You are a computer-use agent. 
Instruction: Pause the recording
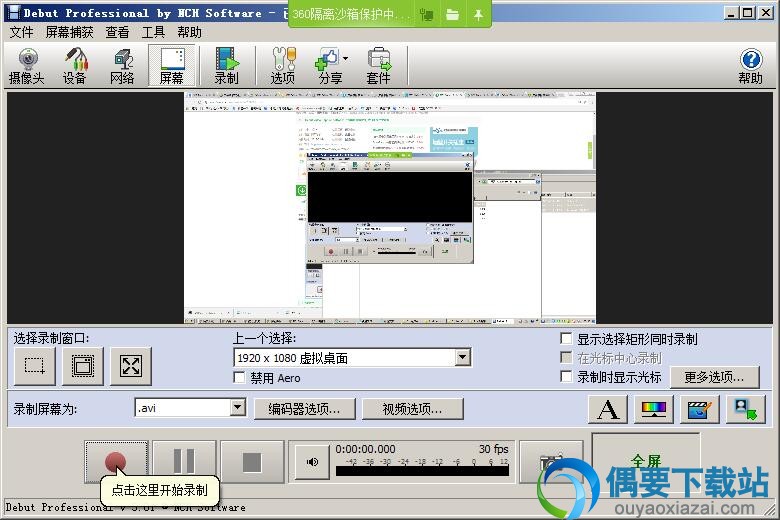184,462
